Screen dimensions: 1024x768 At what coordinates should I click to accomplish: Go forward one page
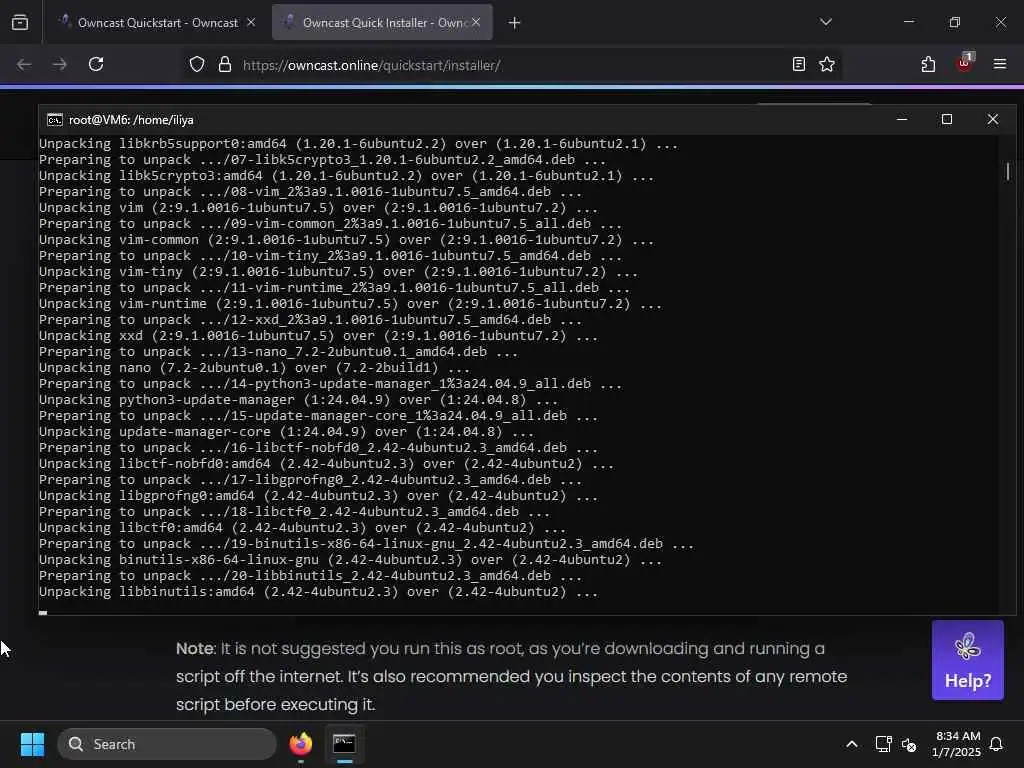(x=59, y=65)
